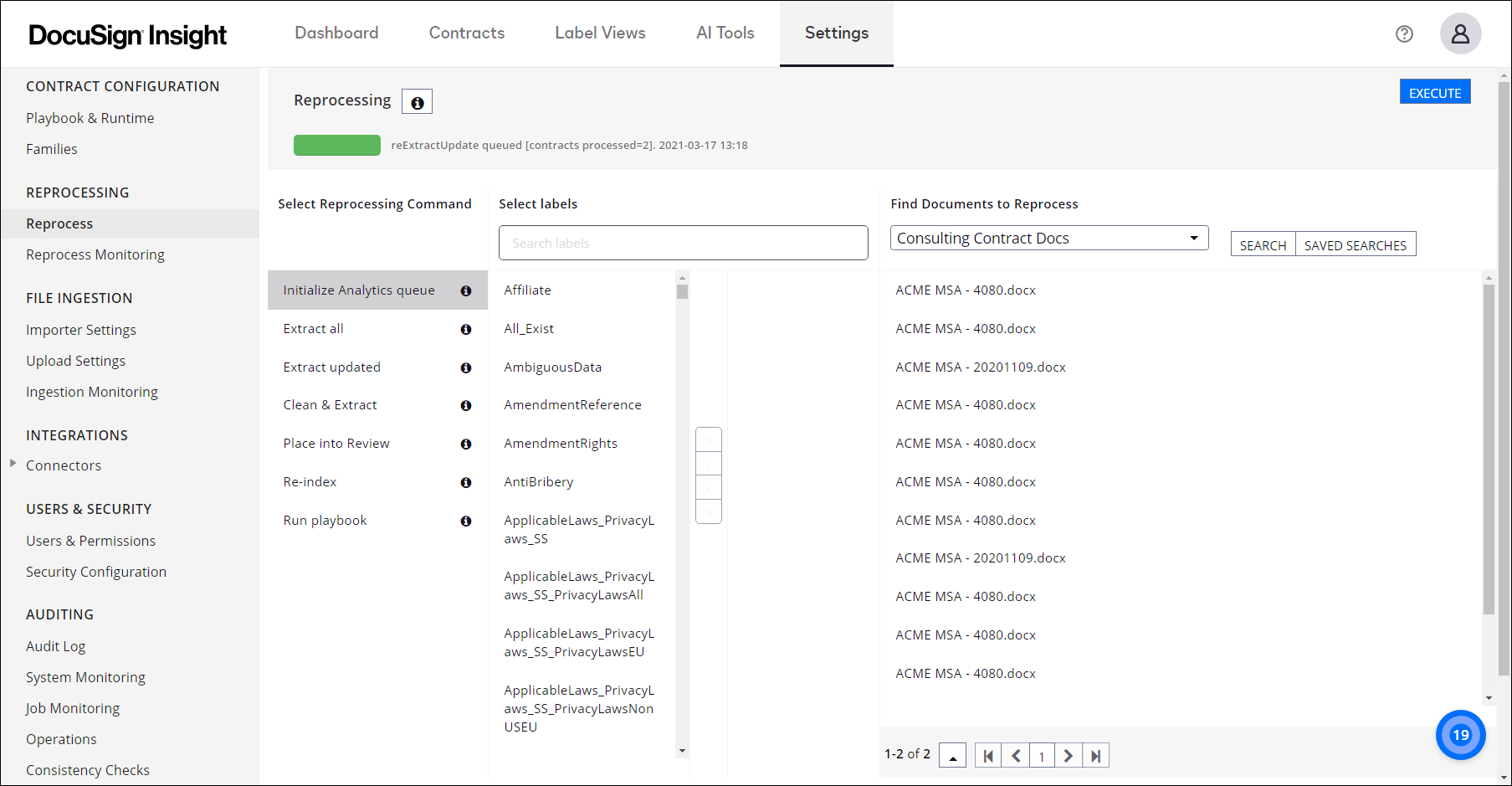Click the help question mark icon
Image resolution: width=1512 pixels, height=786 pixels.
1404,33
